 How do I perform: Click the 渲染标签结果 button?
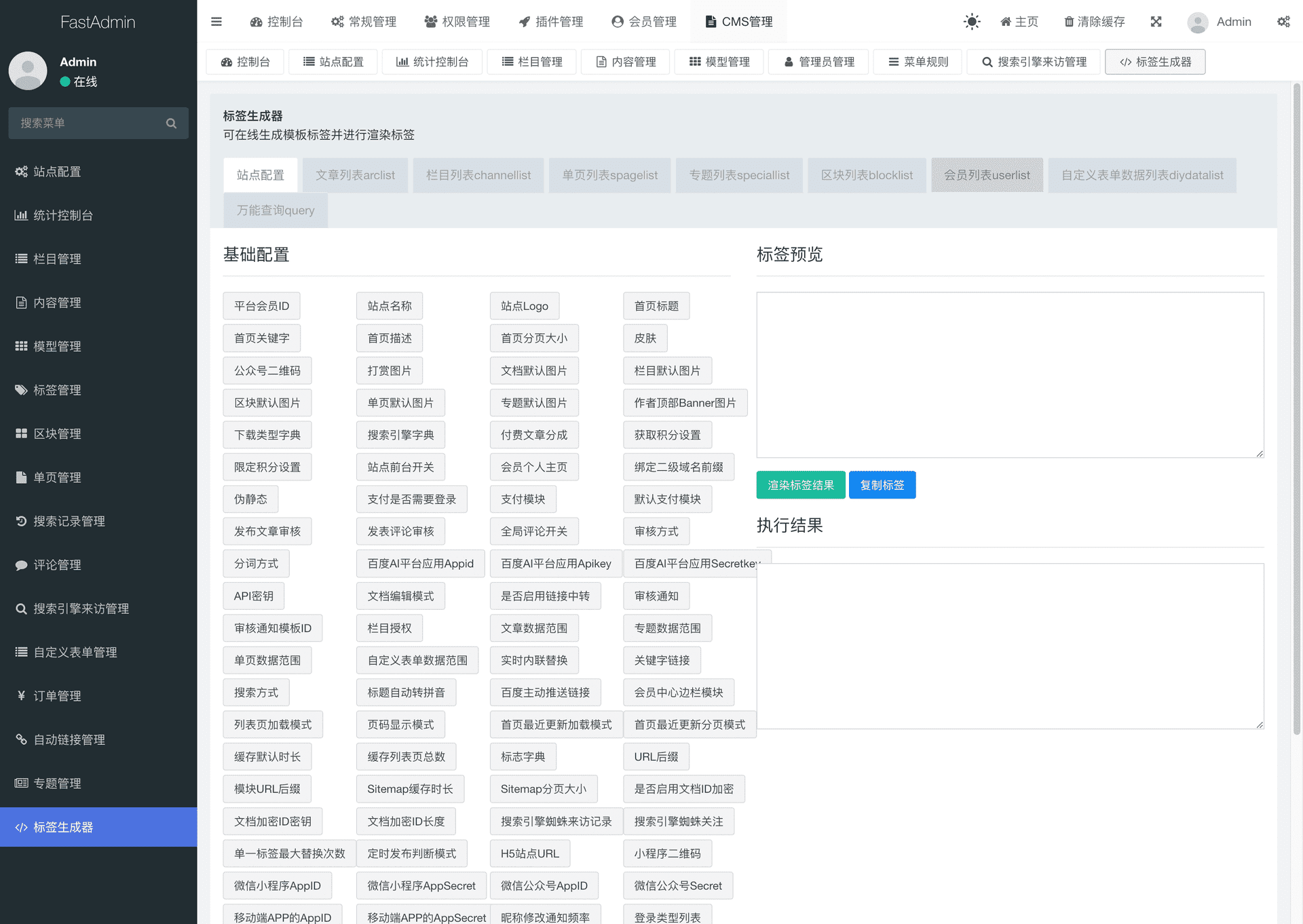click(x=801, y=485)
